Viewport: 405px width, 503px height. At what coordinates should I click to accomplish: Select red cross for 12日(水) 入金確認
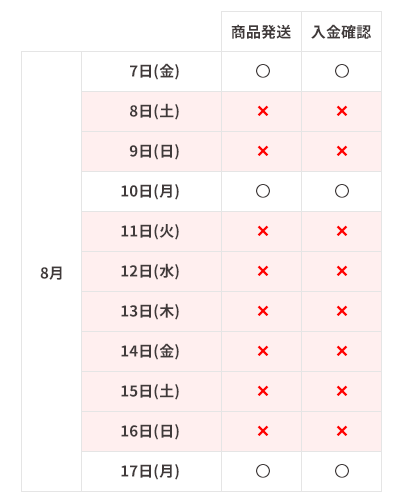click(x=342, y=271)
